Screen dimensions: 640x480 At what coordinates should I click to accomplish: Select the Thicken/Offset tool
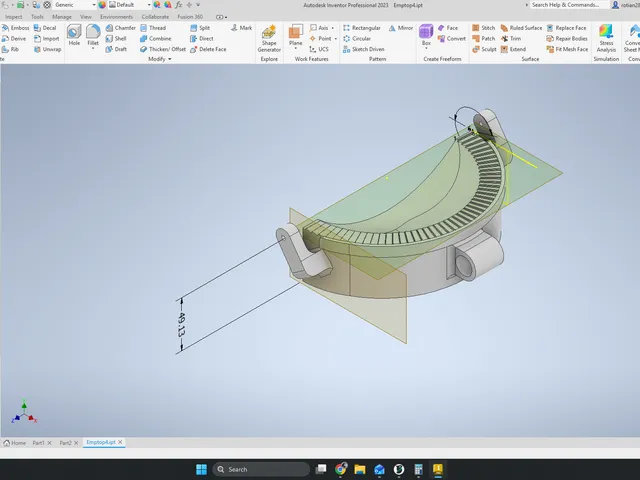163,49
